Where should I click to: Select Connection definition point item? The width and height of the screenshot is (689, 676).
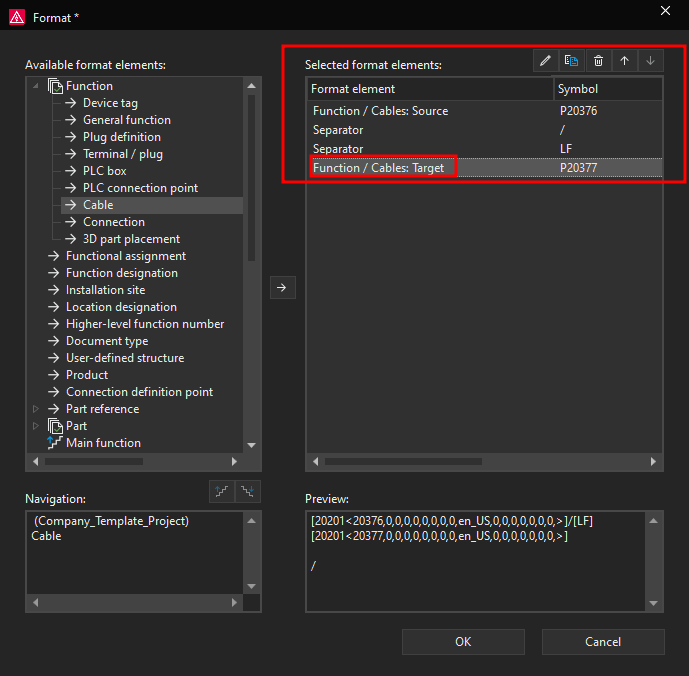[139, 392]
